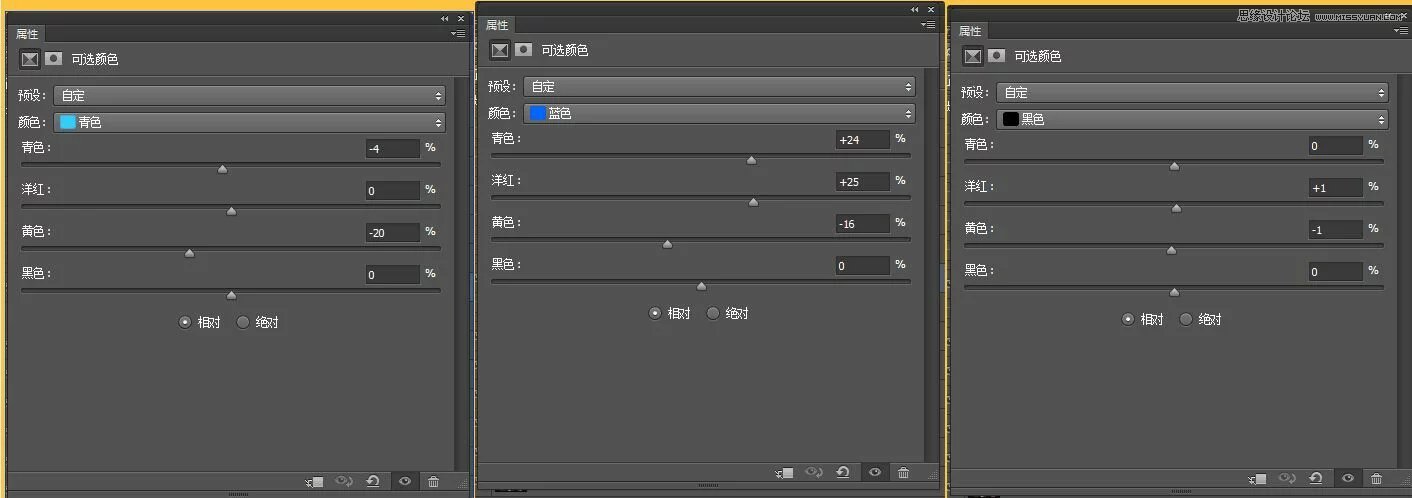This screenshot has width=1412, height=498.
Task: Open the 颜色 dropdown showing 黑色
Action: pyautogui.click(x=1192, y=119)
